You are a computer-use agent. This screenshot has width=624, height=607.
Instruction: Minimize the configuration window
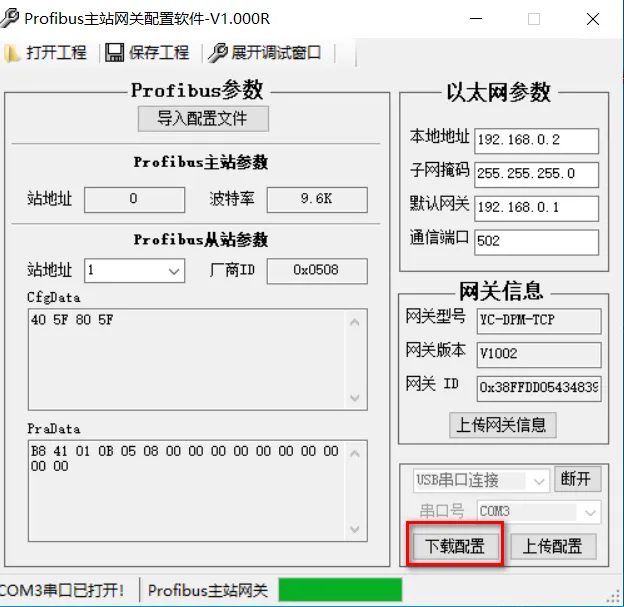(476, 19)
